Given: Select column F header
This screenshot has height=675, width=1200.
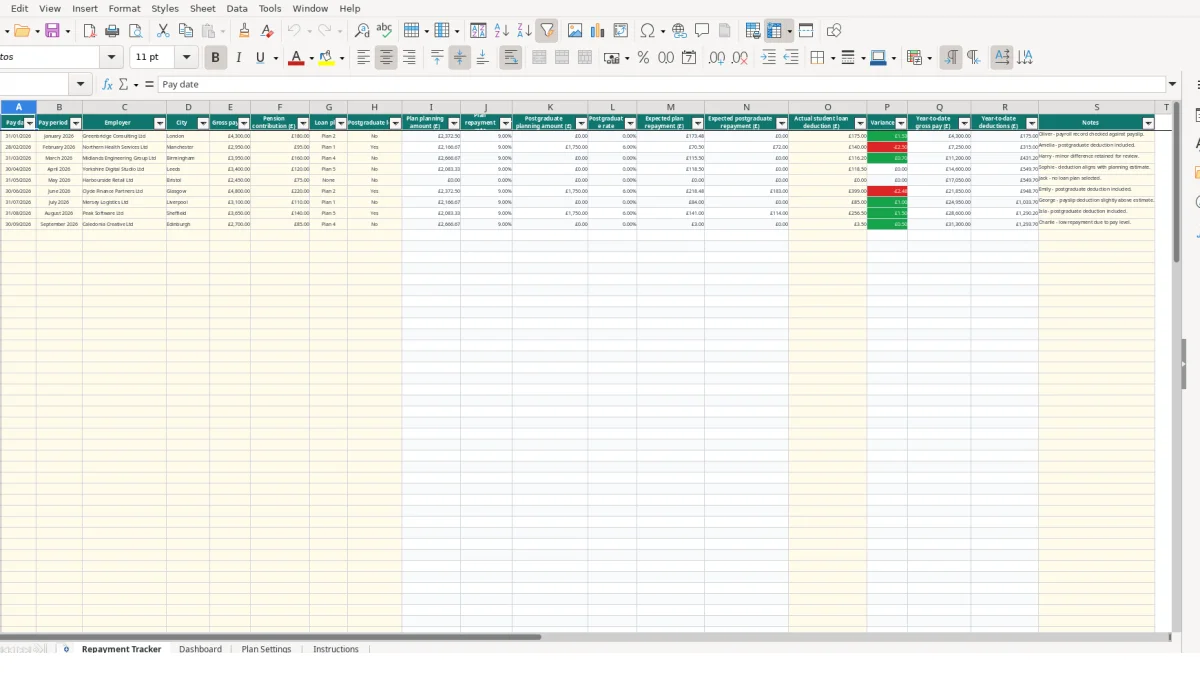Looking at the screenshot, I should (x=280, y=107).
